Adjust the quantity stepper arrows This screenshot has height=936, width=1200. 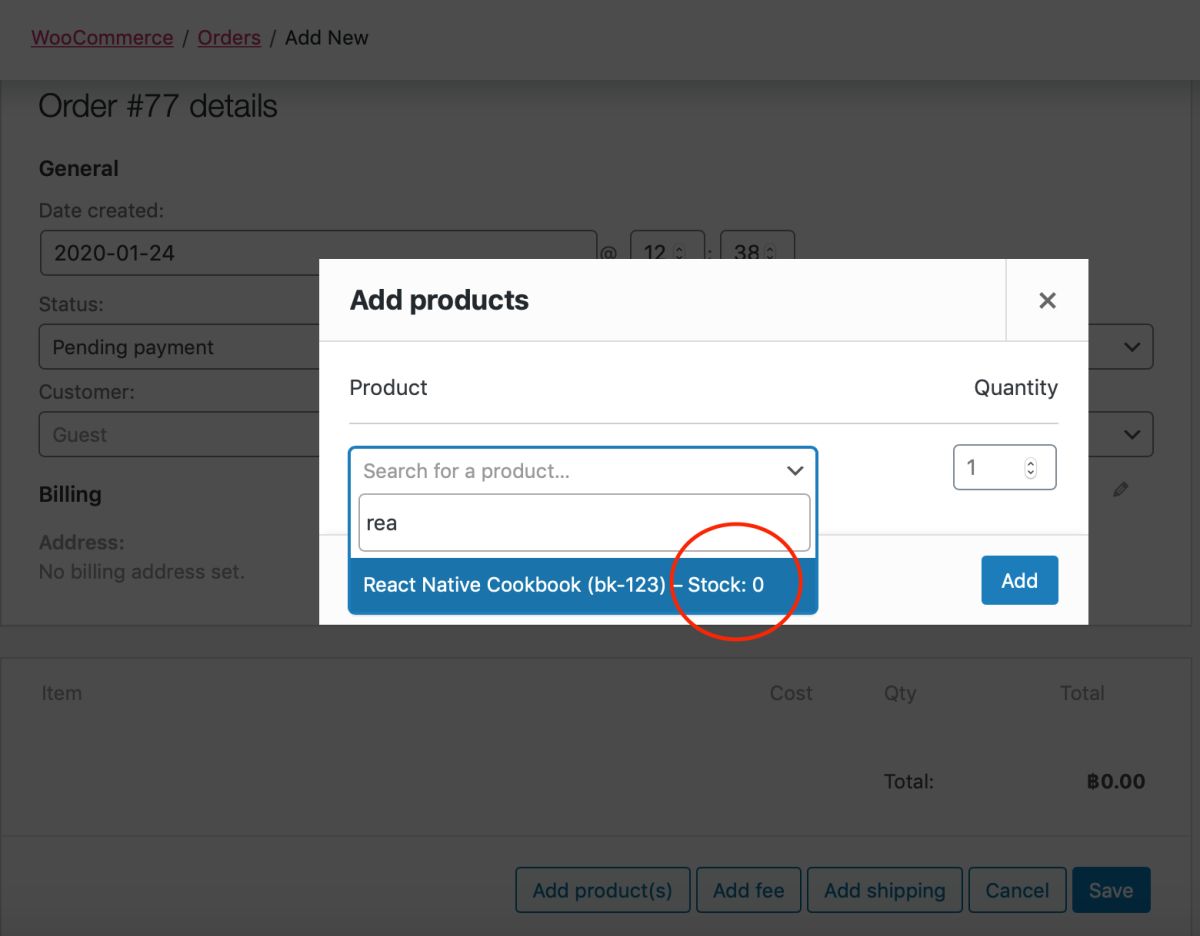pos(1031,468)
